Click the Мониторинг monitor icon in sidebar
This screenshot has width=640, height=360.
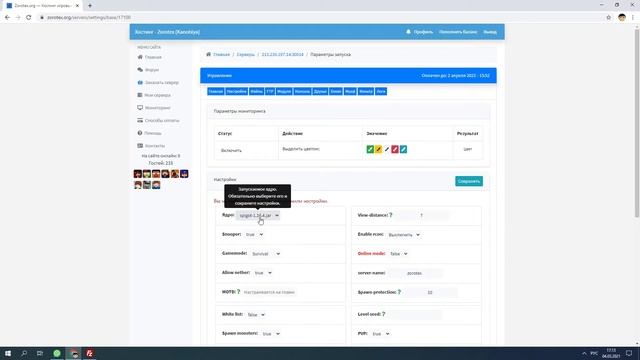click(x=140, y=108)
